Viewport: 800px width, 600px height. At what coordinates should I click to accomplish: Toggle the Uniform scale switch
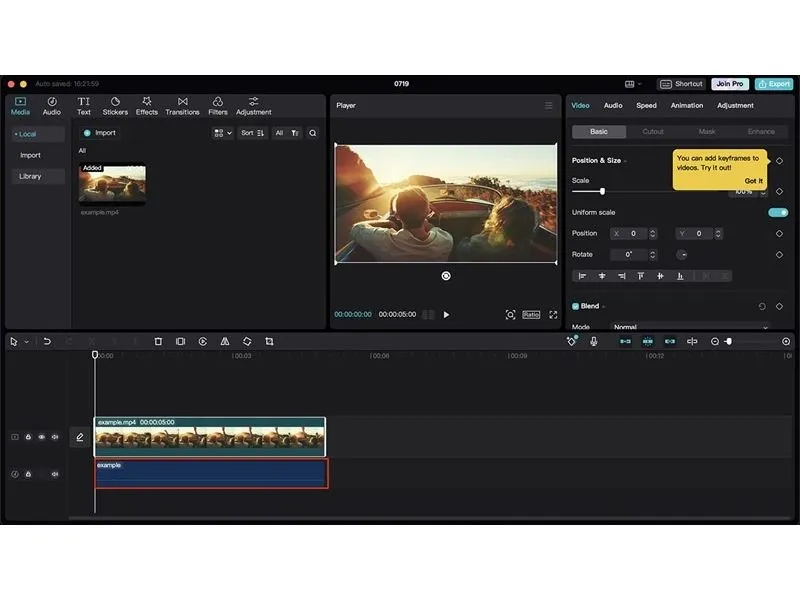(x=778, y=212)
